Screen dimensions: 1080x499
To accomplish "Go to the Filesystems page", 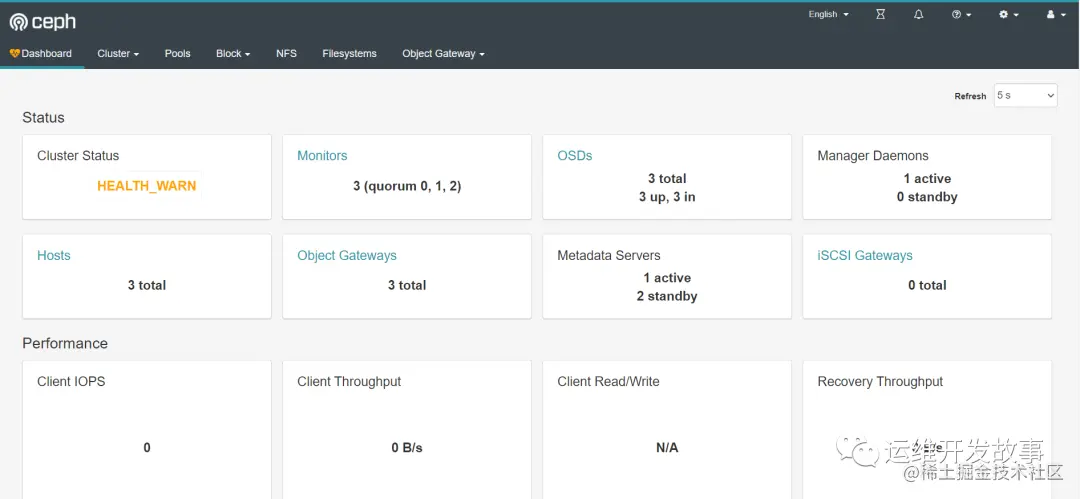I will tap(349, 53).
